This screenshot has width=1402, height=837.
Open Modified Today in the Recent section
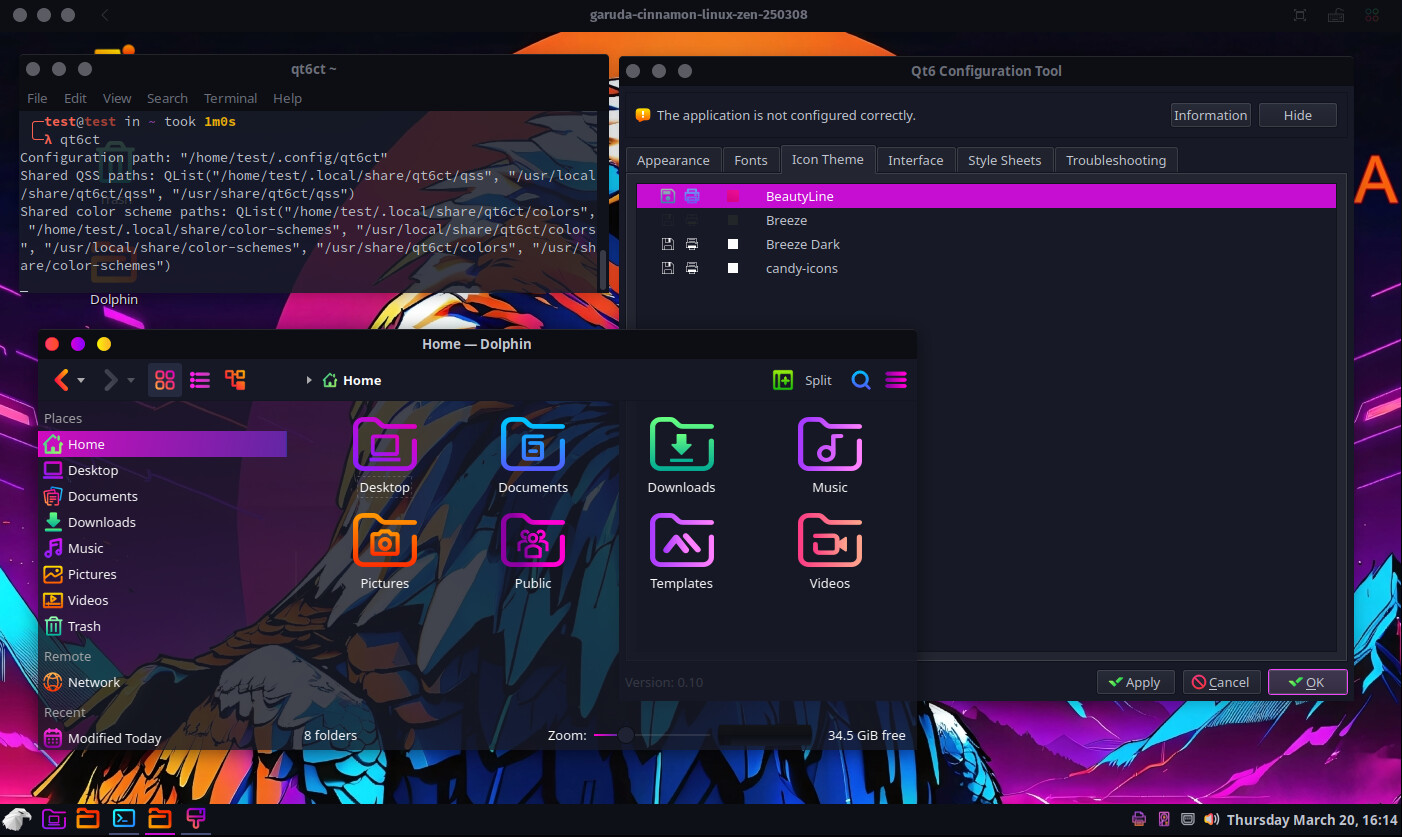162,738
